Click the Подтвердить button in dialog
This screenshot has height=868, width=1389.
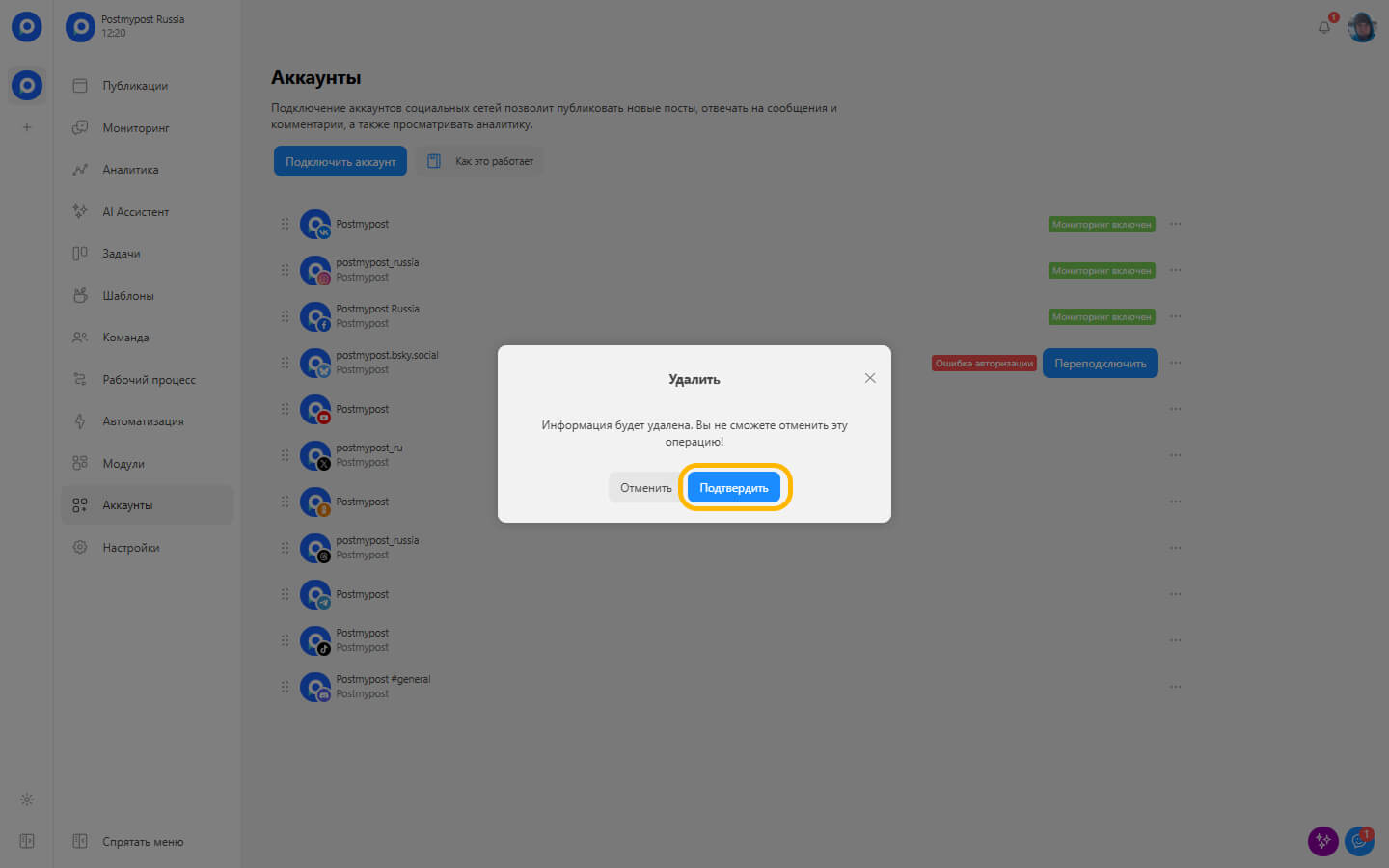(x=733, y=488)
